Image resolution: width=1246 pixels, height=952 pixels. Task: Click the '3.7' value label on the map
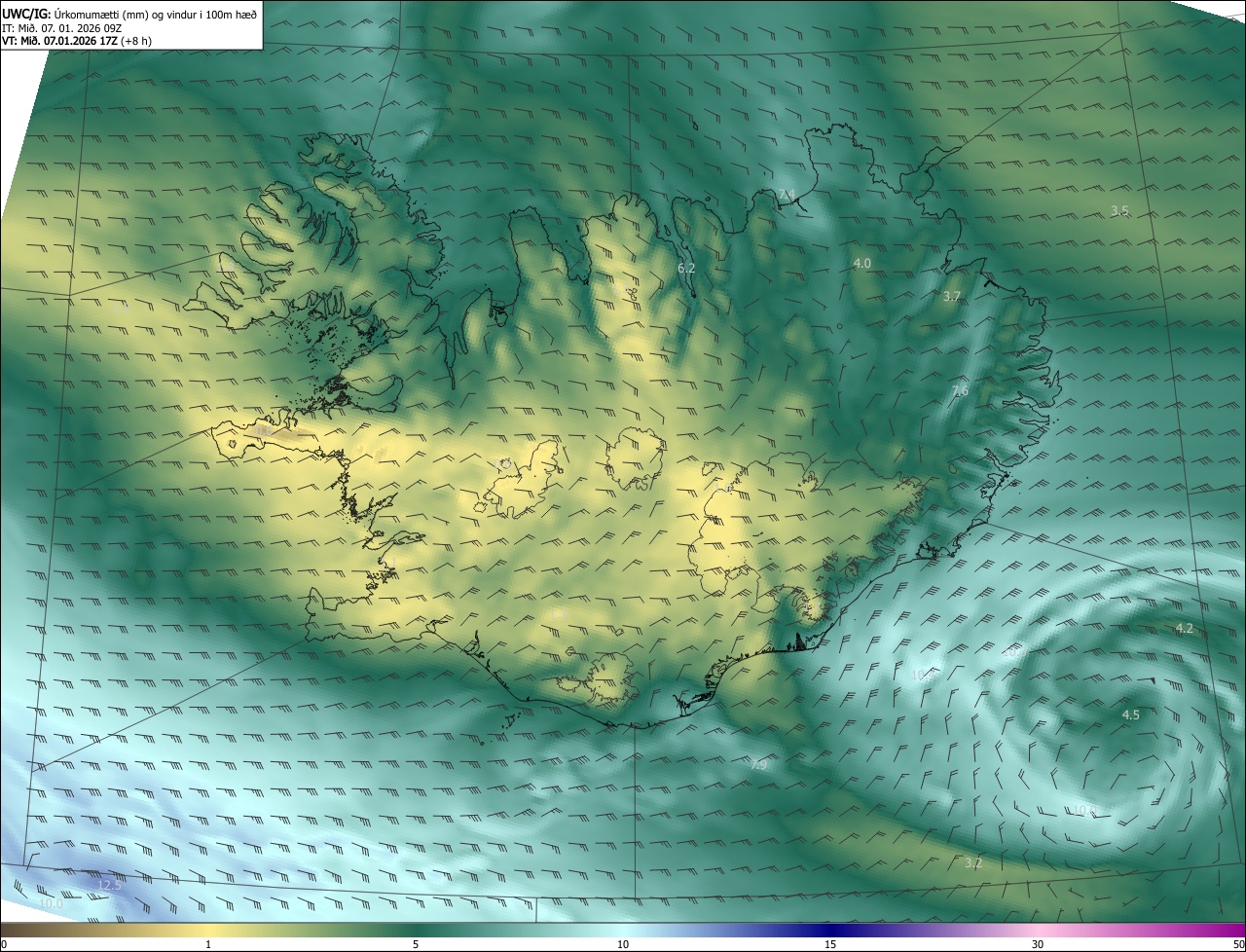(x=952, y=296)
